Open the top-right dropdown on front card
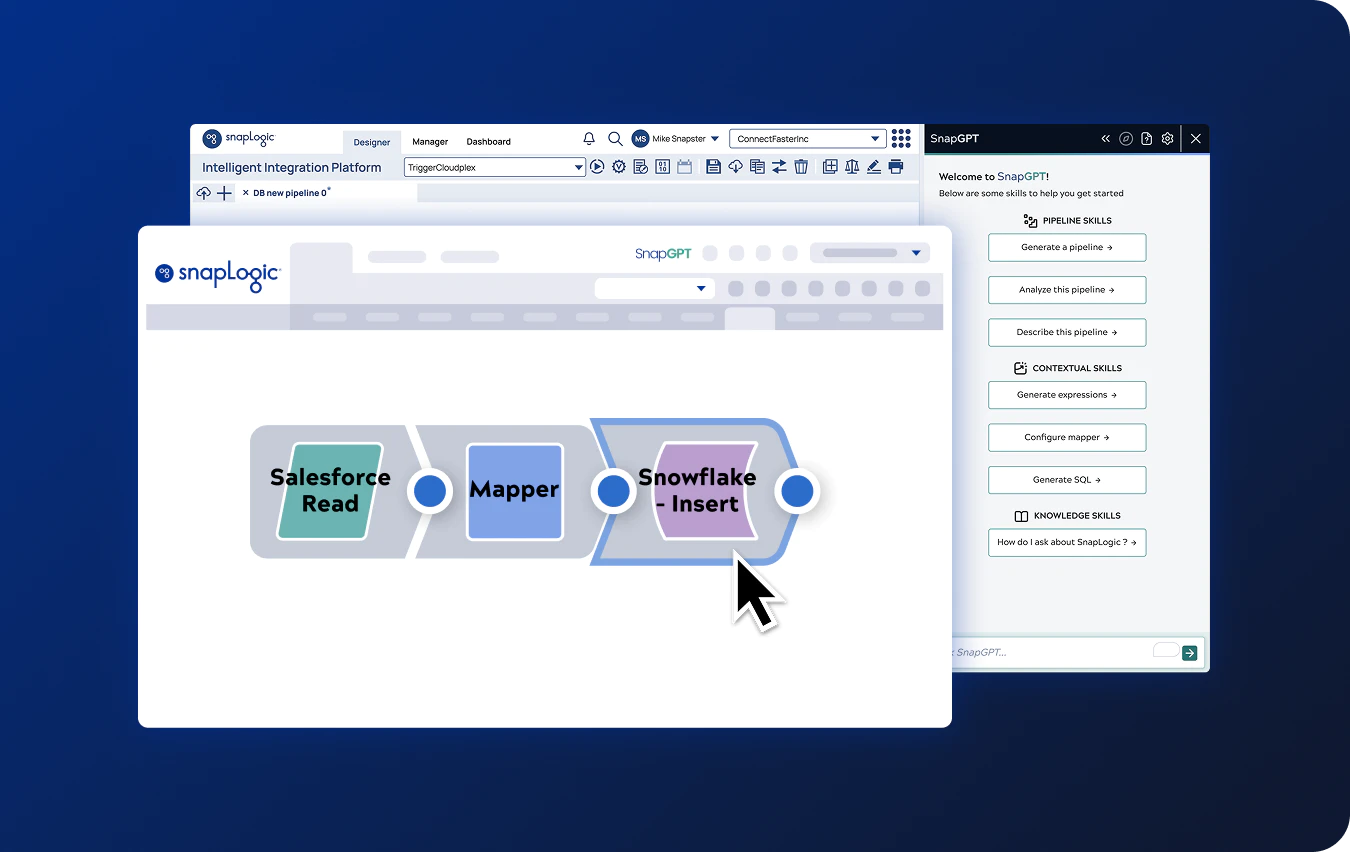Screen dimensions: 1350x852 (870, 253)
